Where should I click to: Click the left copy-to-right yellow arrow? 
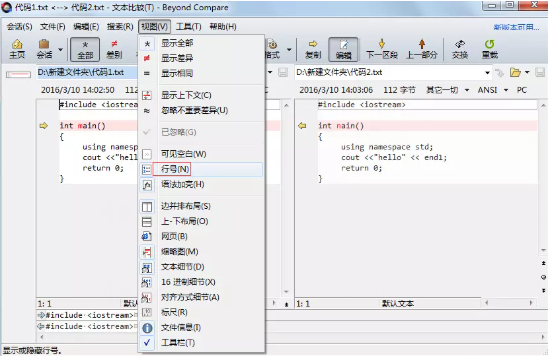43,126
